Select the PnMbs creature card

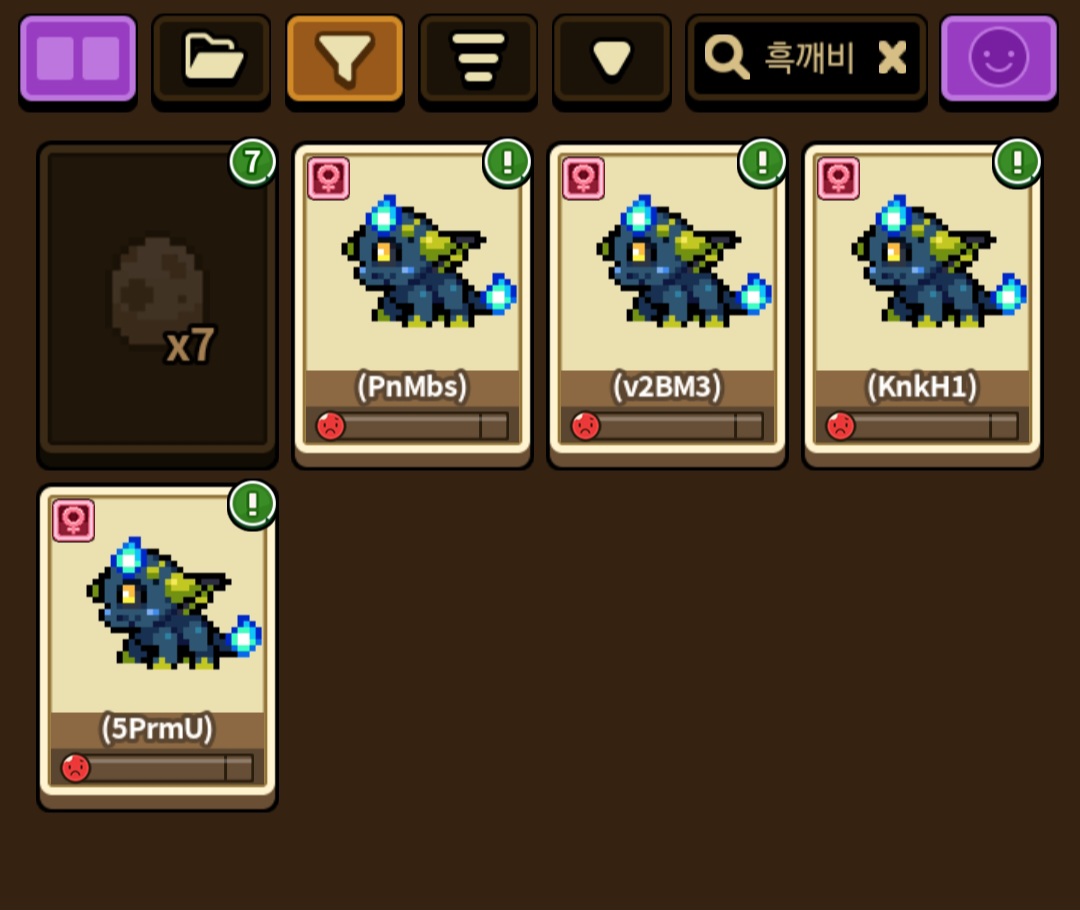coord(412,303)
